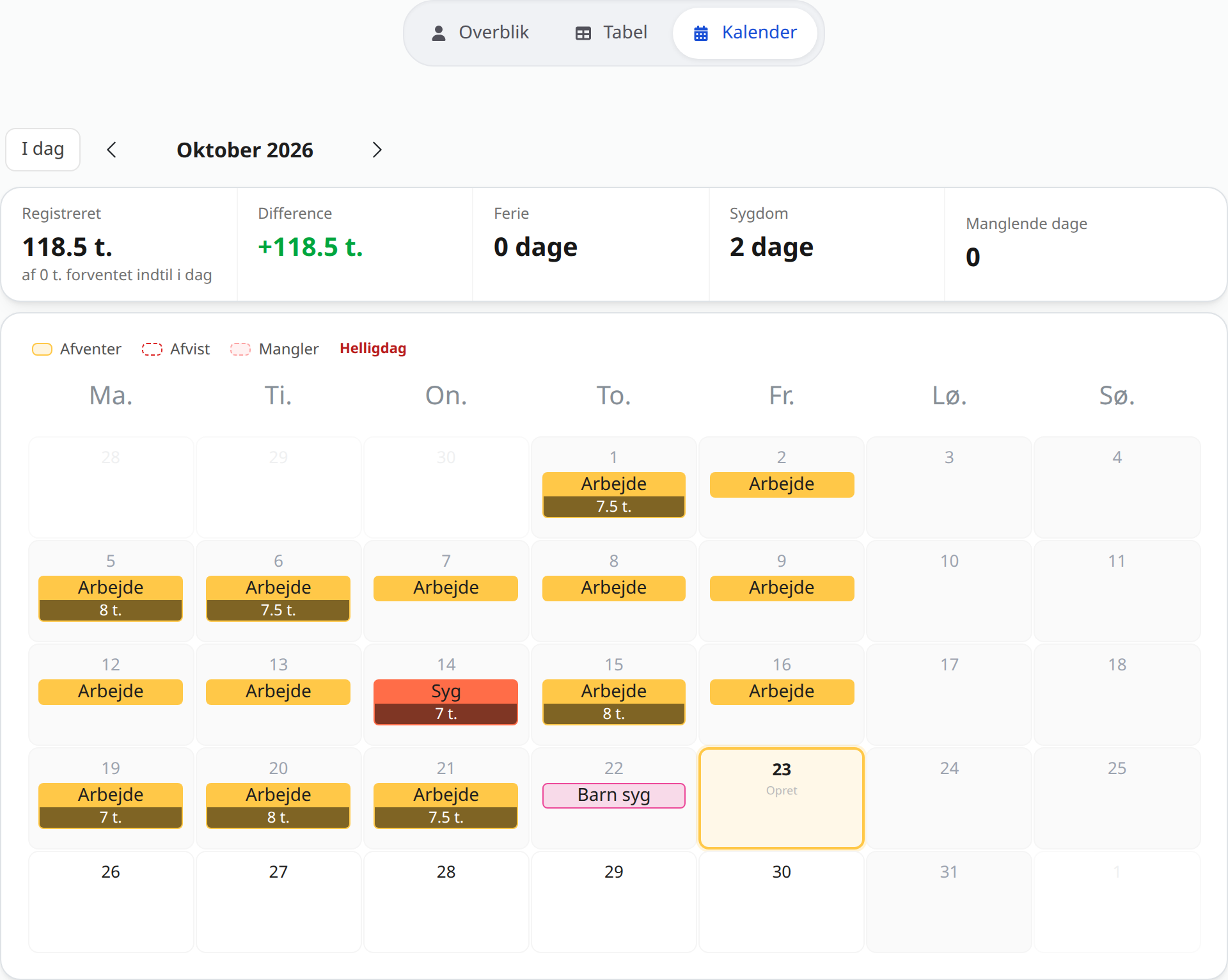This screenshot has height=980, width=1228.
Task: Select day 26 in the calendar
Action: [x=111, y=902]
